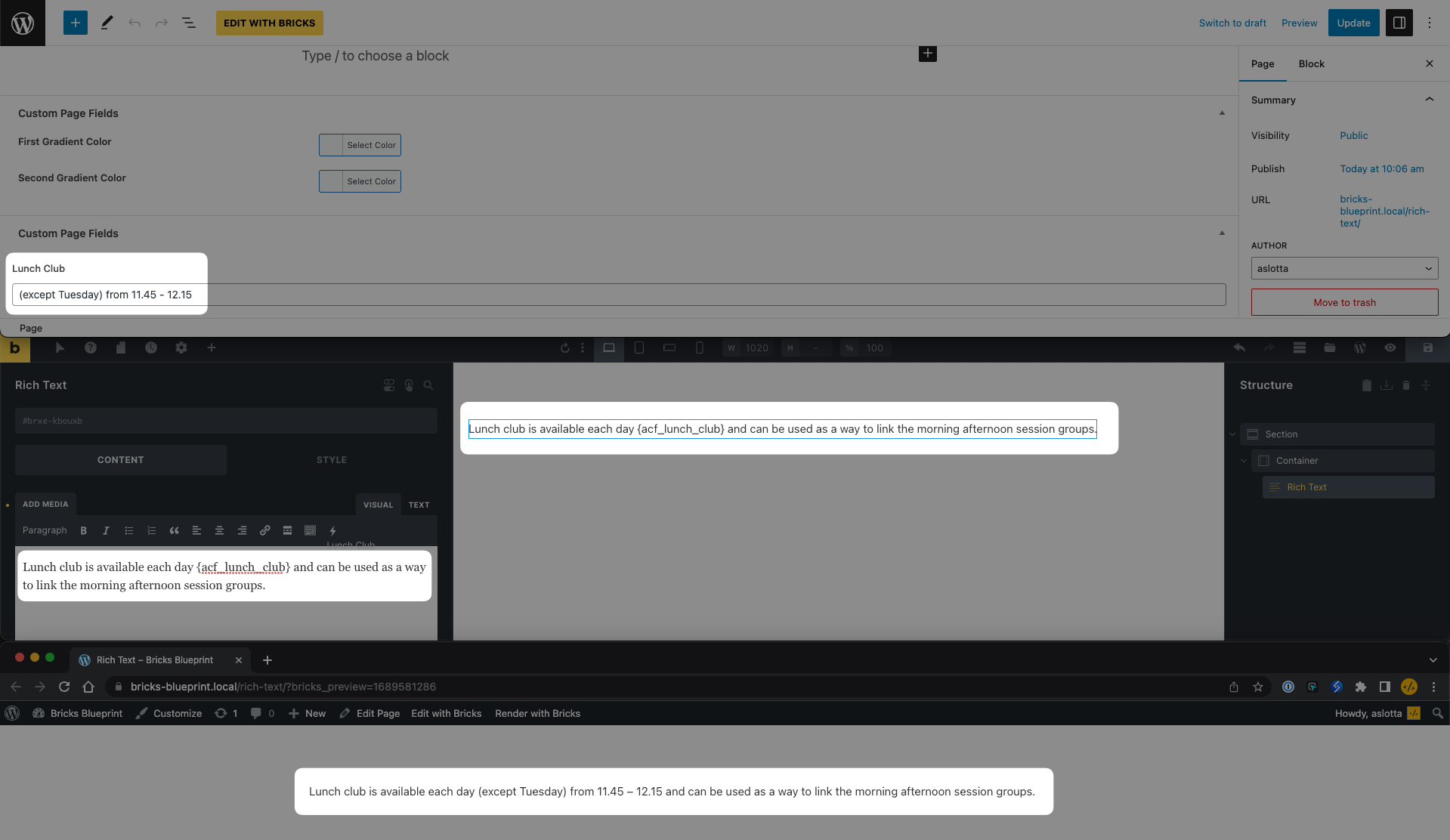Click the help question mark icon in Bricks toolbar
Screen dimensions: 1450x840
[x=91, y=348]
